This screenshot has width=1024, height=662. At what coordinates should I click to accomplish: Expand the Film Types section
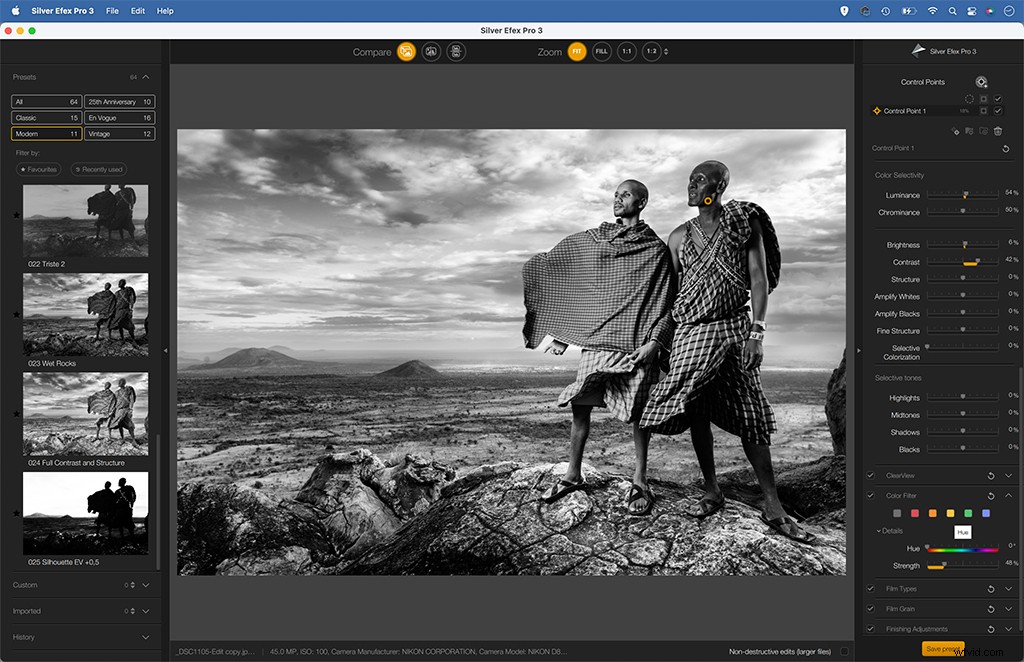click(x=1008, y=588)
